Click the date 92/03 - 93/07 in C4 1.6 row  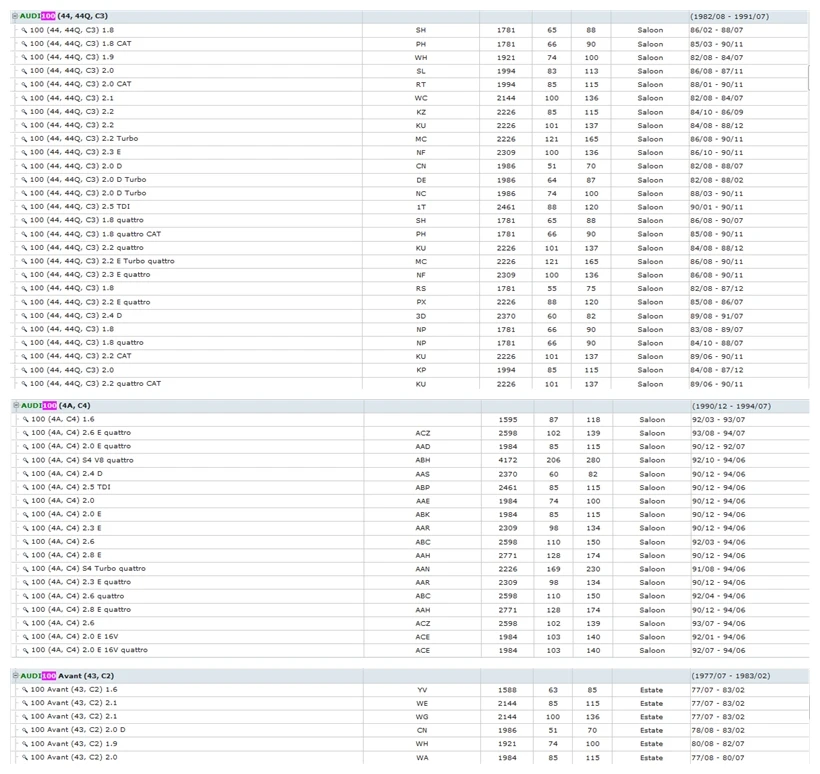(719, 419)
